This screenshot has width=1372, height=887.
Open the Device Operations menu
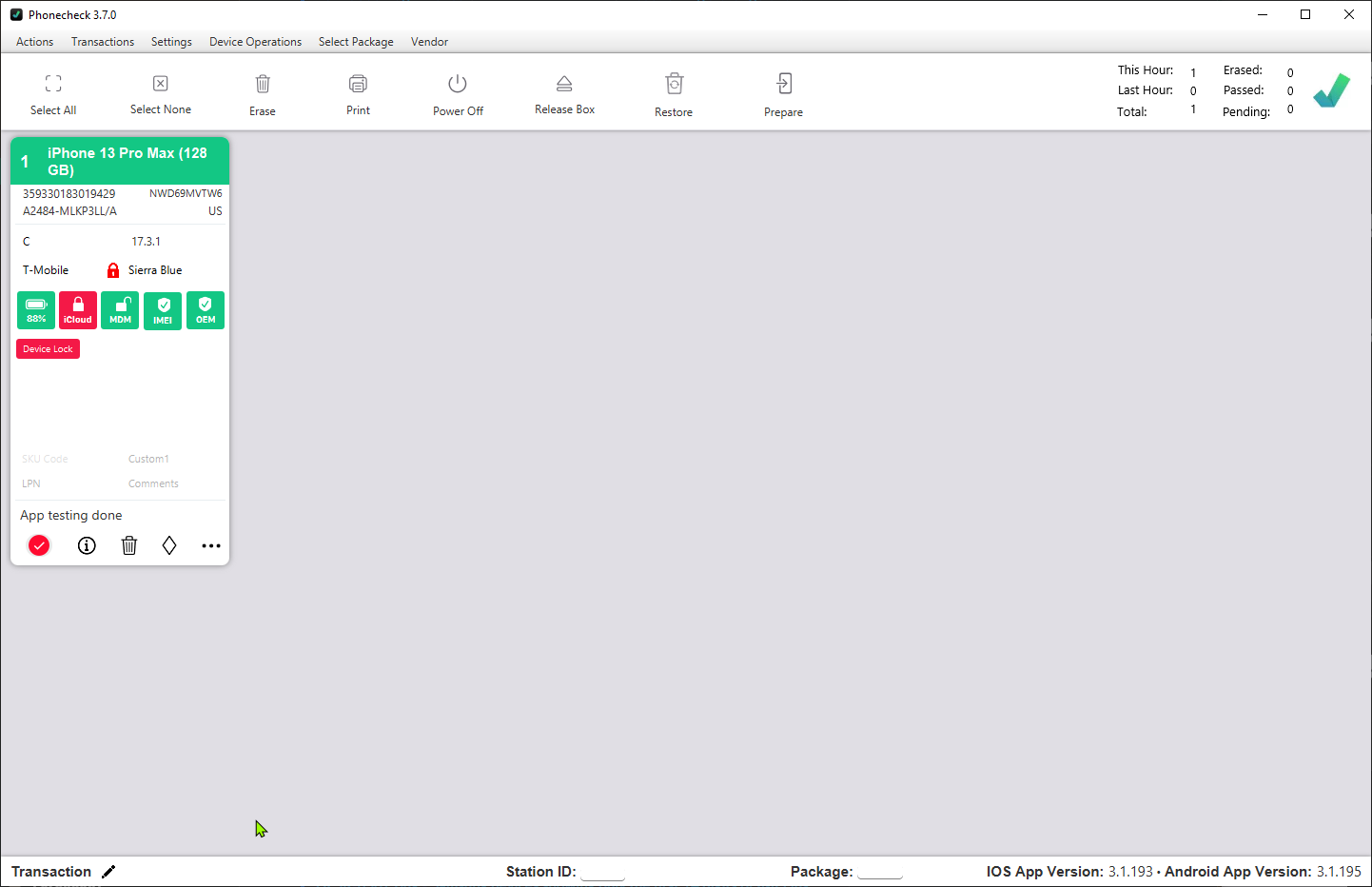pyautogui.click(x=255, y=42)
